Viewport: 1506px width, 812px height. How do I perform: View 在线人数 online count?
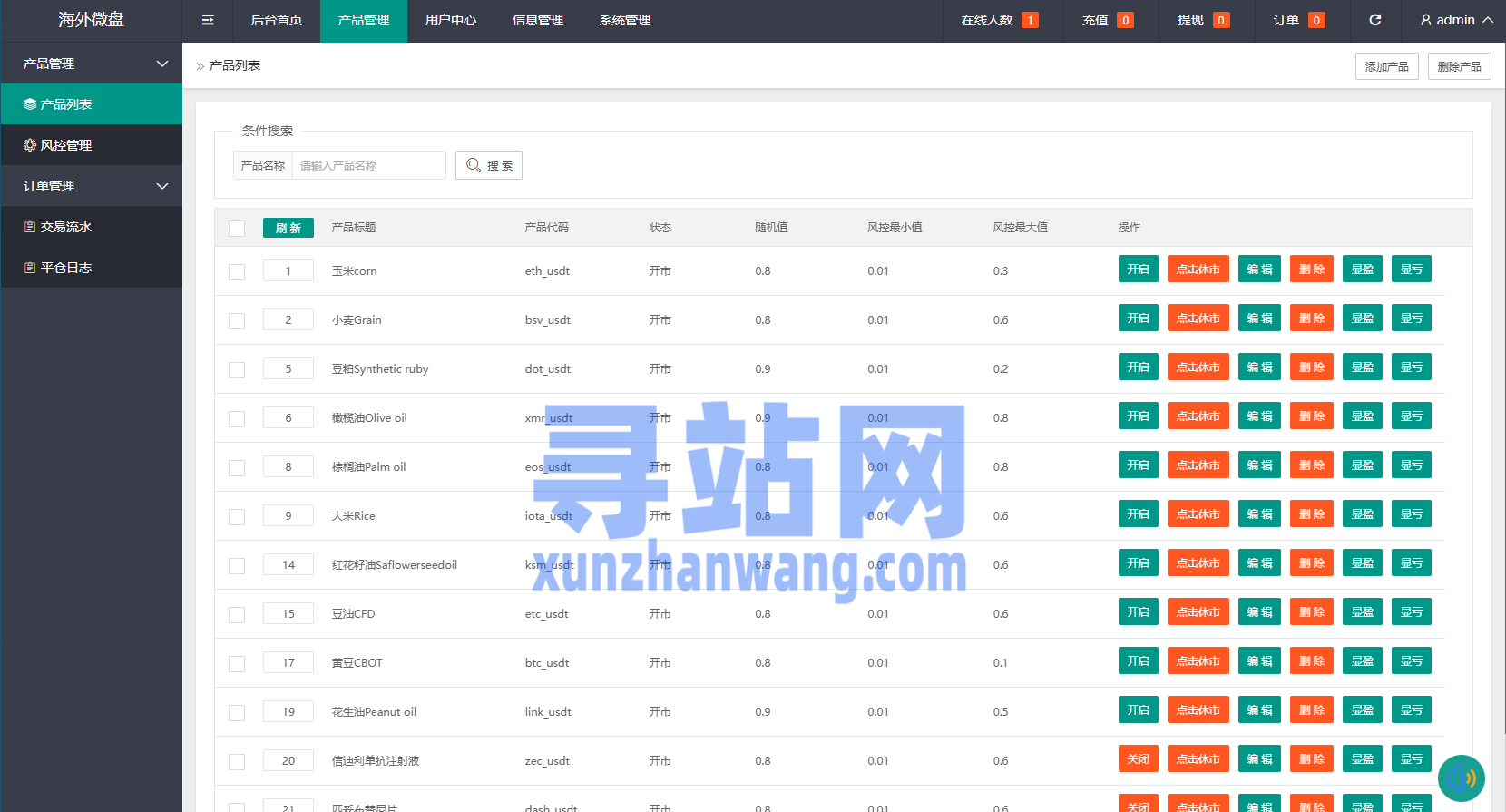(x=1000, y=20)
